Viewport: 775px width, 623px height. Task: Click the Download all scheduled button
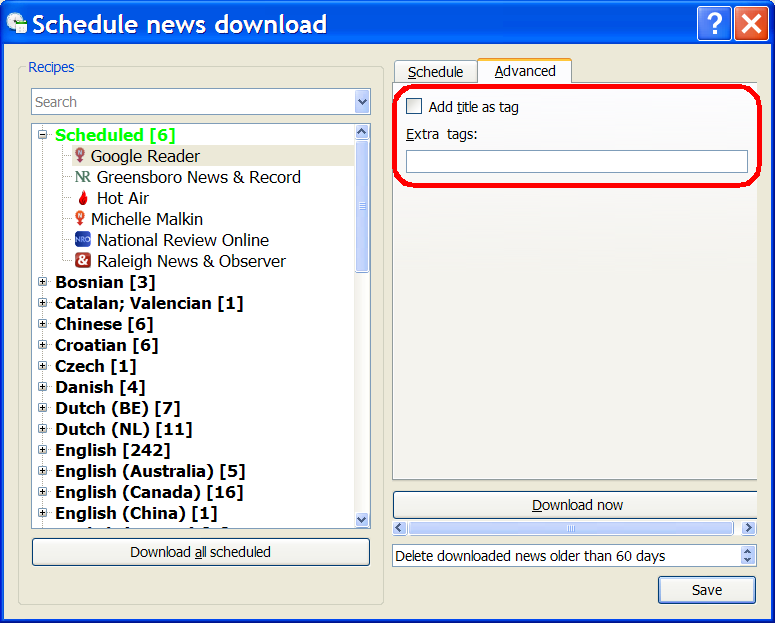(201, 552)
